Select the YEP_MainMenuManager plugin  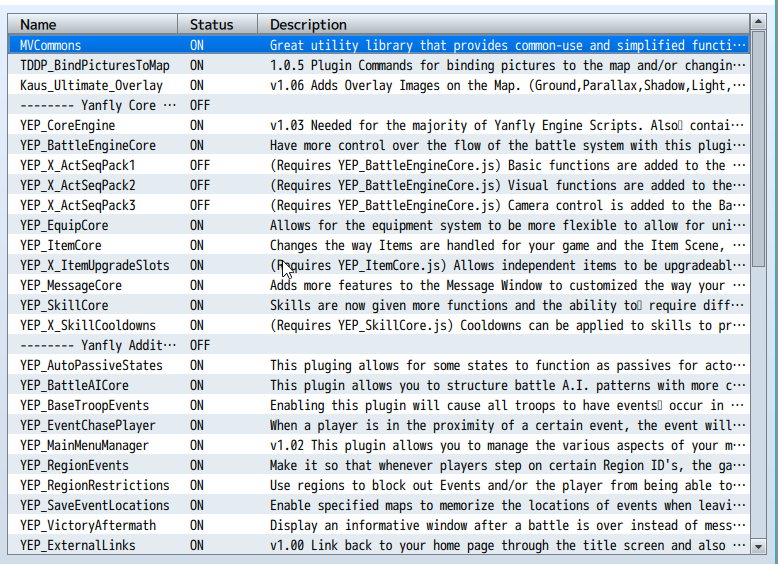pyautogui.click(x=379, y=445)
